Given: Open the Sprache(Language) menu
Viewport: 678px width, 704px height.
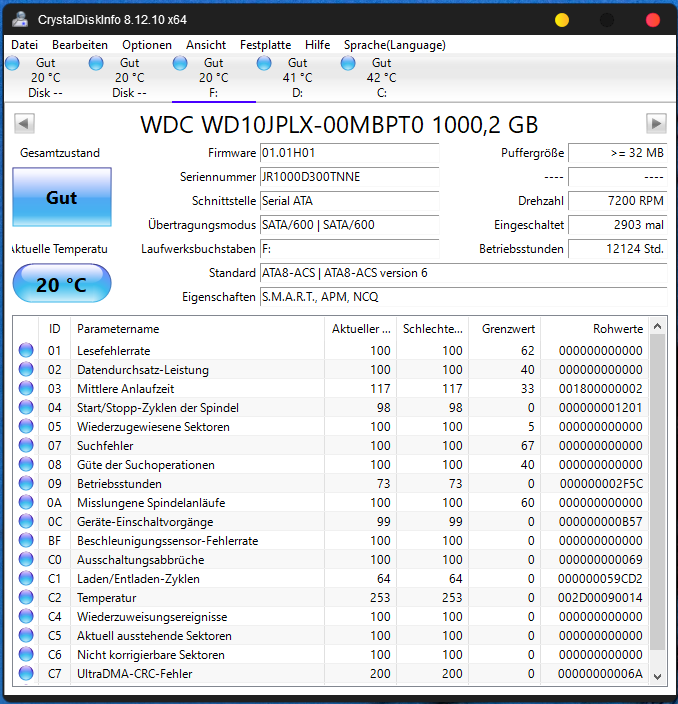Looking at the screenshot, I should (395, 45).
